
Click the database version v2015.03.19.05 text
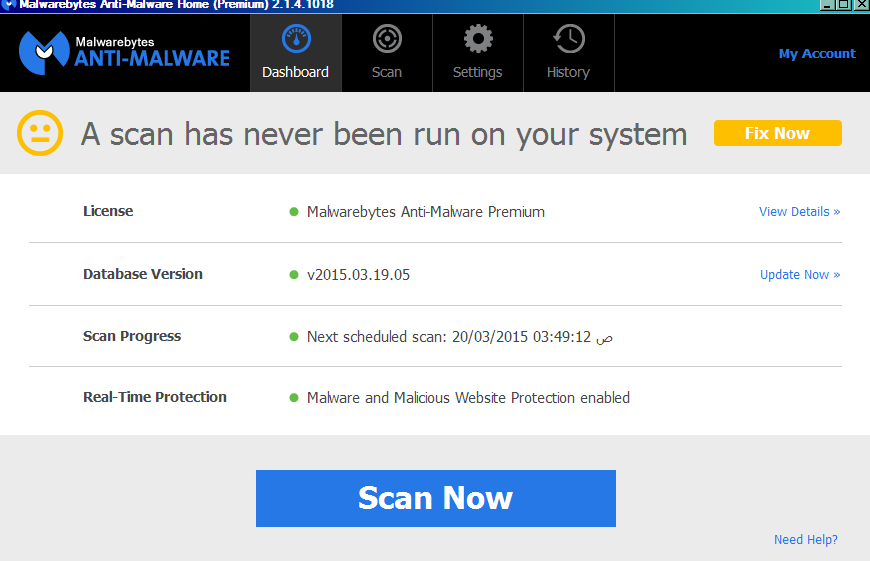tap(358, 275)
